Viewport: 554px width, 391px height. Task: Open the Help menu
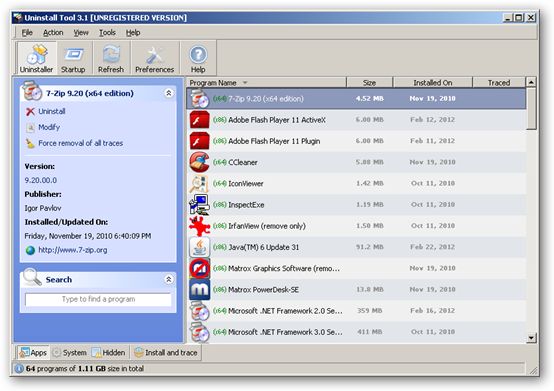click(133, 32)
